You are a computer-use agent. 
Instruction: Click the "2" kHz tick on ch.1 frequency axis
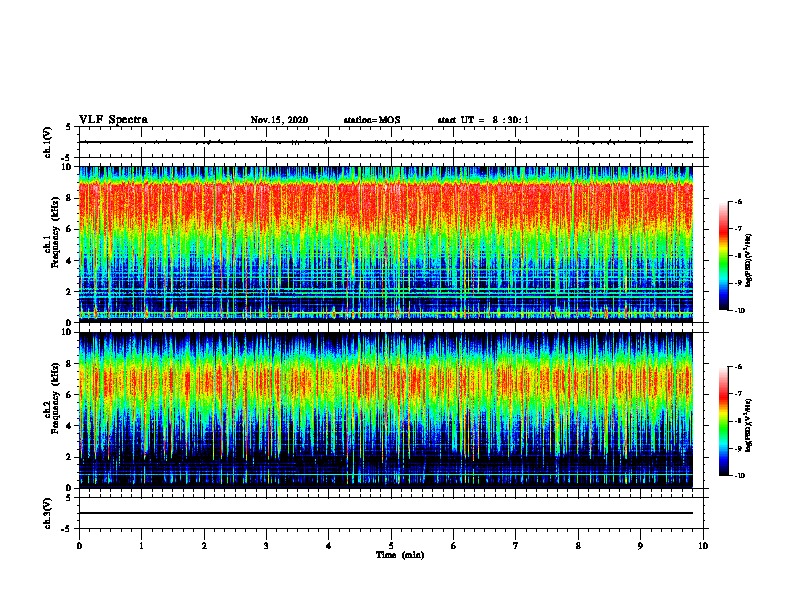tap(70, 291)
